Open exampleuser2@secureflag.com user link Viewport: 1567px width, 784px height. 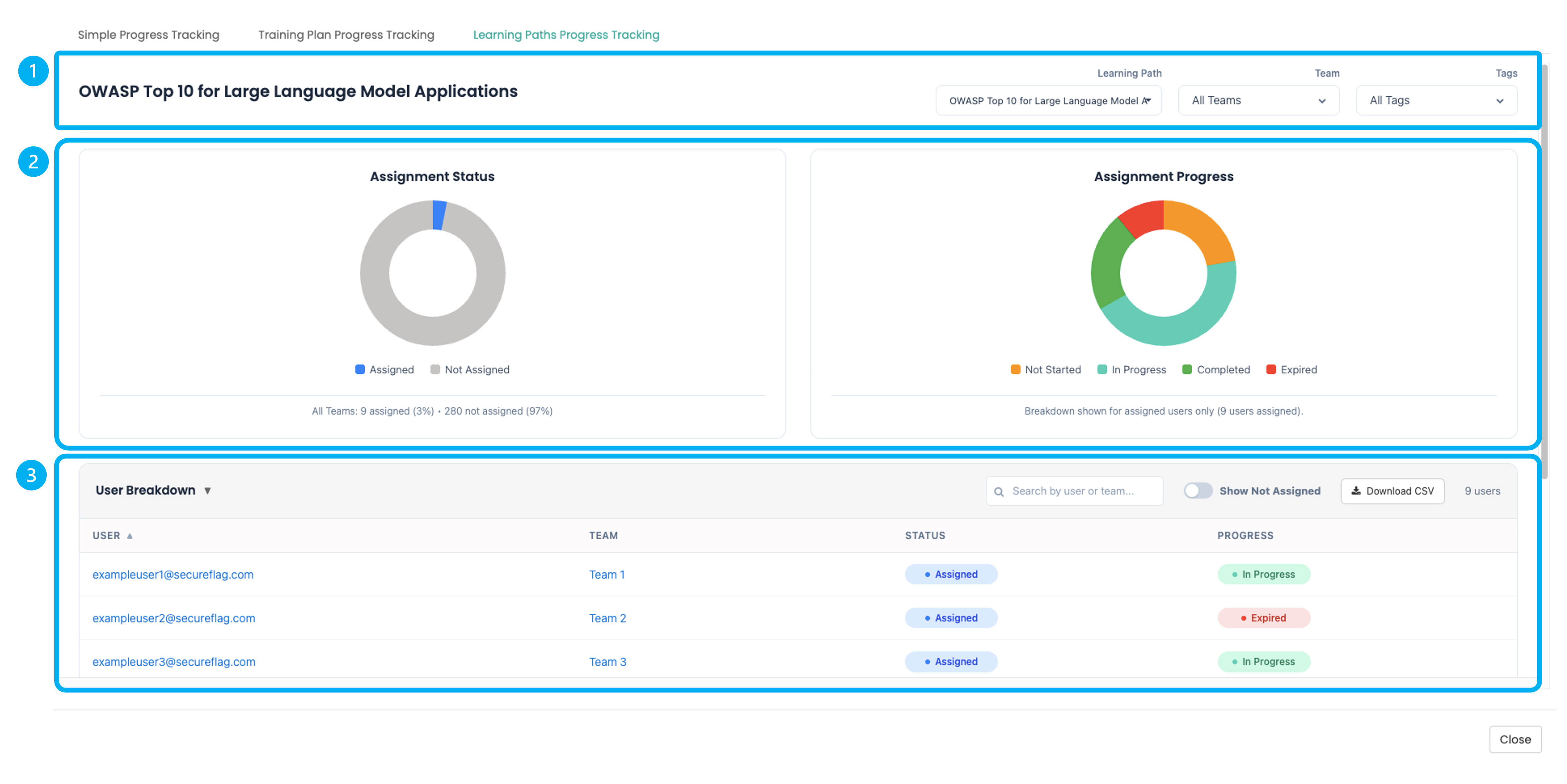coord(173,618)
